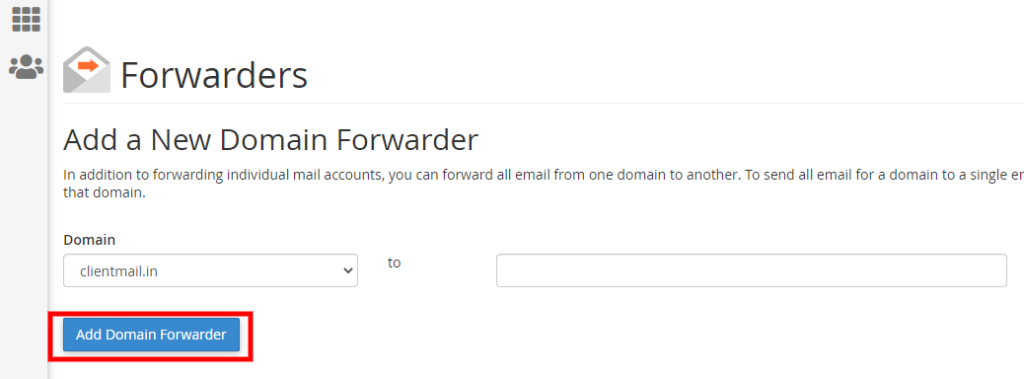The image size is (1024, 379).
Task: Click the domain forwarding description paragraph
Action: (543, 185)
